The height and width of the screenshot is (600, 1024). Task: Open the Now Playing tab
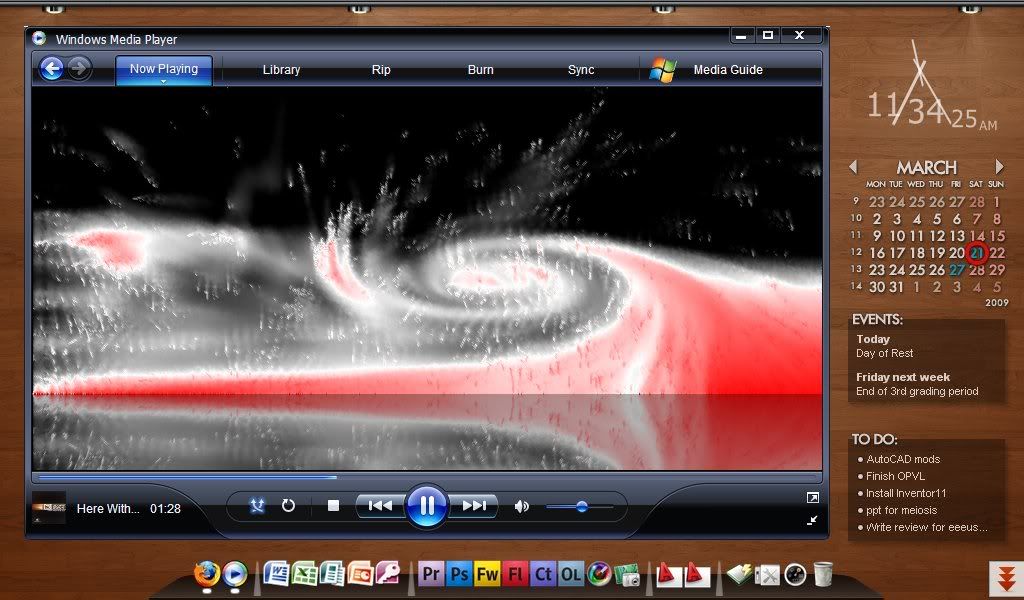164,70
